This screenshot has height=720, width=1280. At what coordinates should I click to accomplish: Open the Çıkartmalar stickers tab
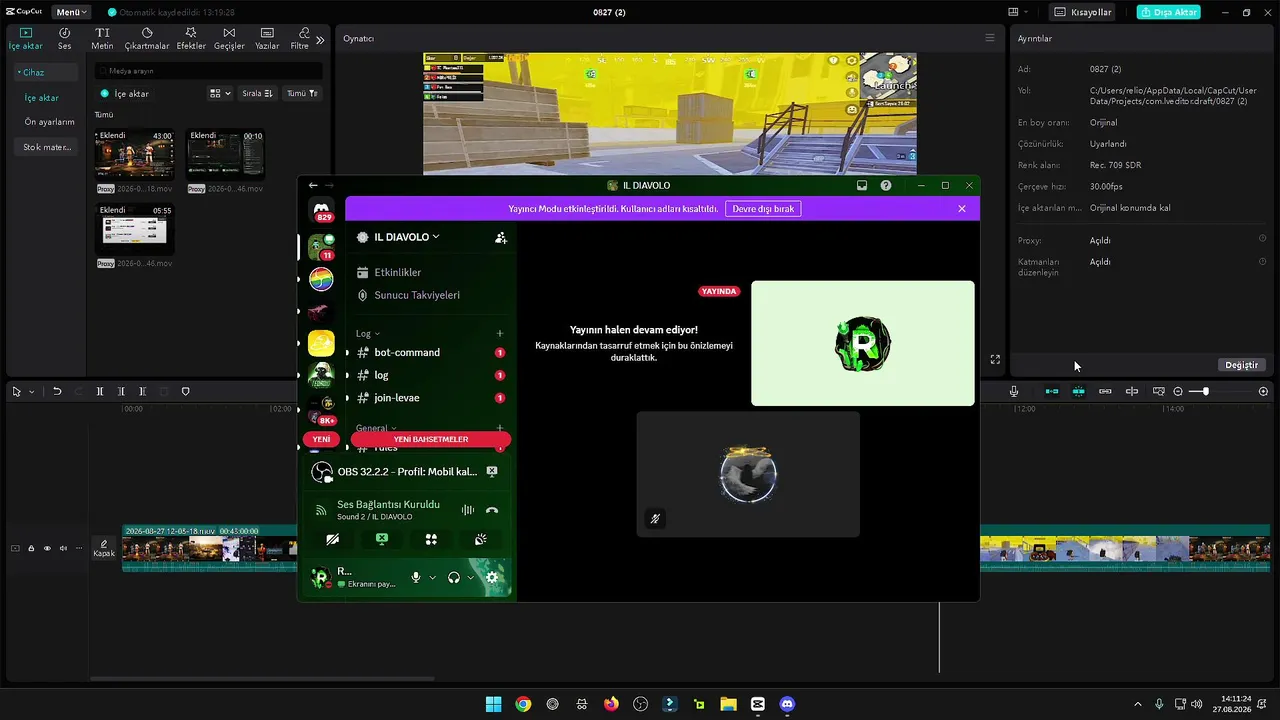(x=147, y=38)
